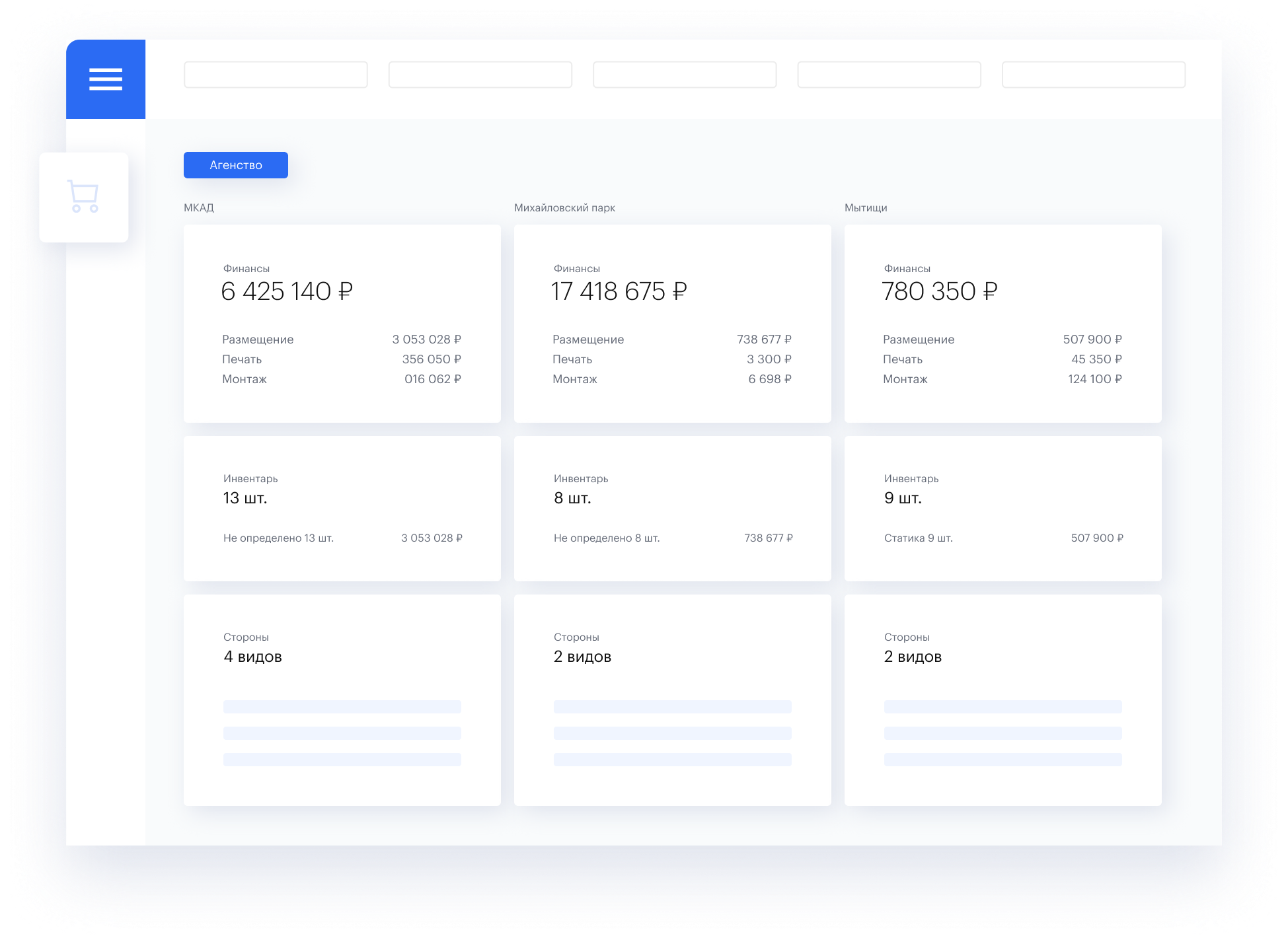The height and width of the screenshot is (938, 1288).
Task: Open the Стороны 4 видов card
Action: coord(342,700)
